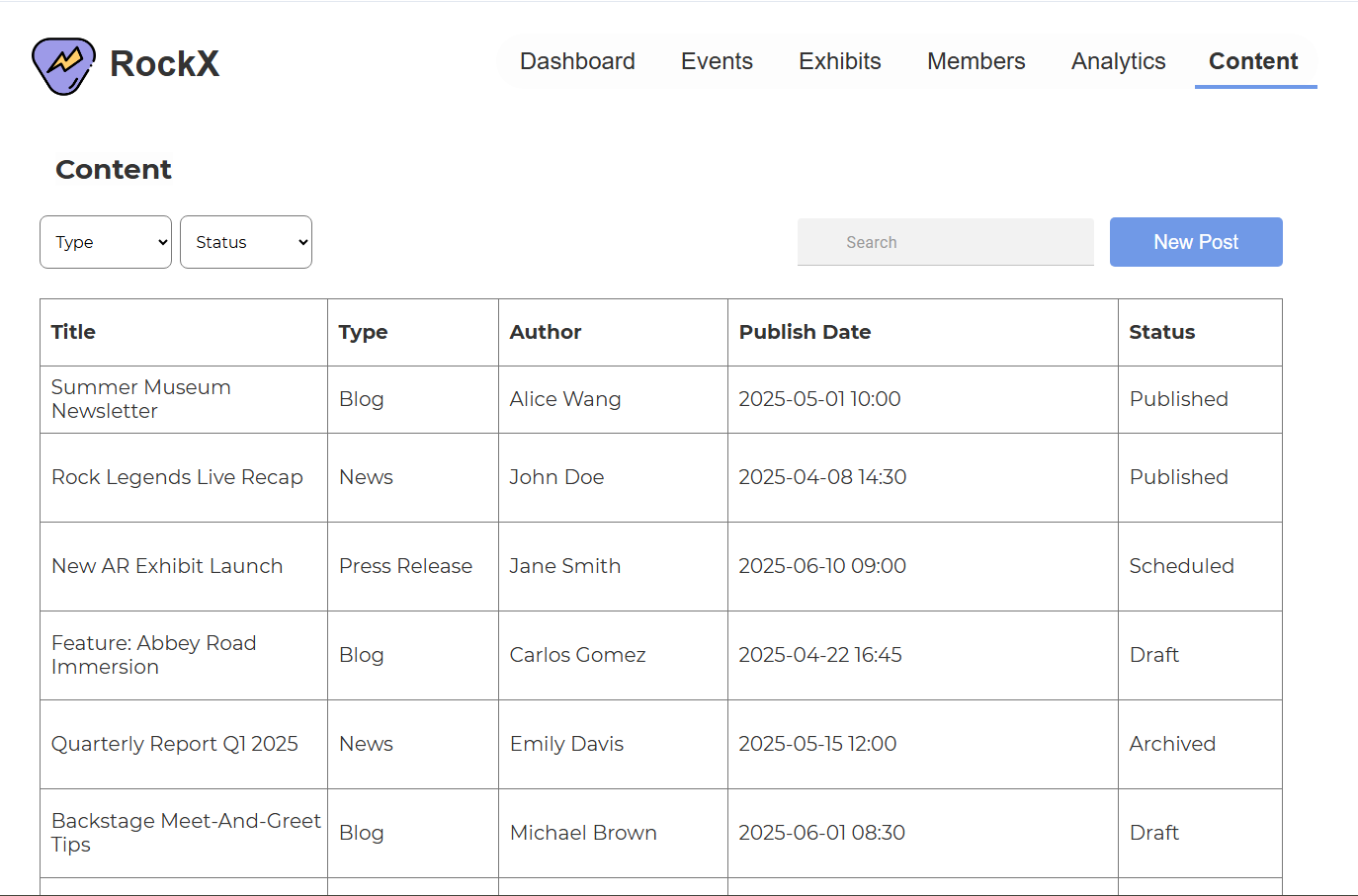The image size is (1358, 896).
Task: Click the RockX brand name
Action: [164, 64]
